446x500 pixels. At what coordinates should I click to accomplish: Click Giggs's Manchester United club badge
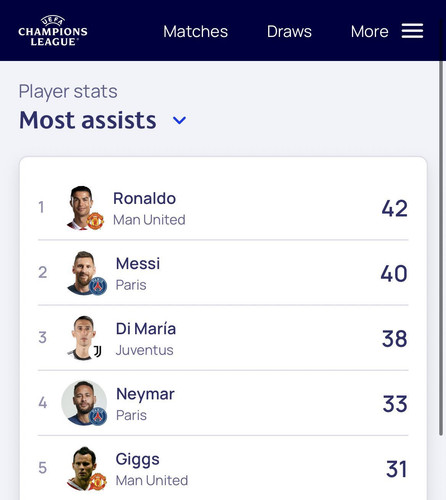pyautogui.click(x=98, y=481)
